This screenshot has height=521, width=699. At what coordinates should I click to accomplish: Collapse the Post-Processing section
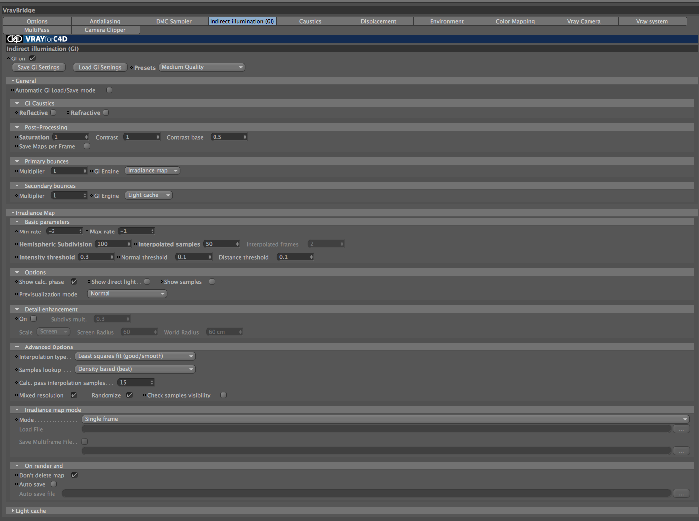pyautogui.click(x=17, y=127)
